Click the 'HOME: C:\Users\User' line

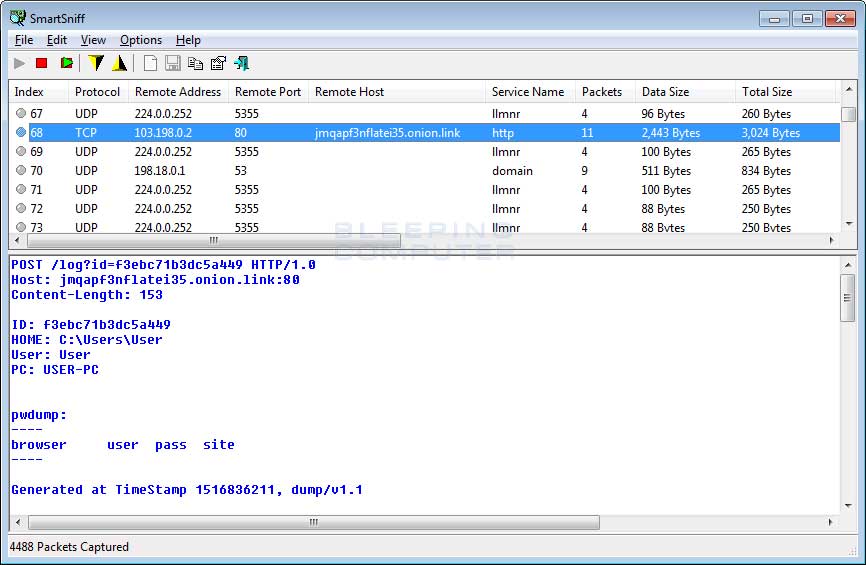tap(87, 340)
